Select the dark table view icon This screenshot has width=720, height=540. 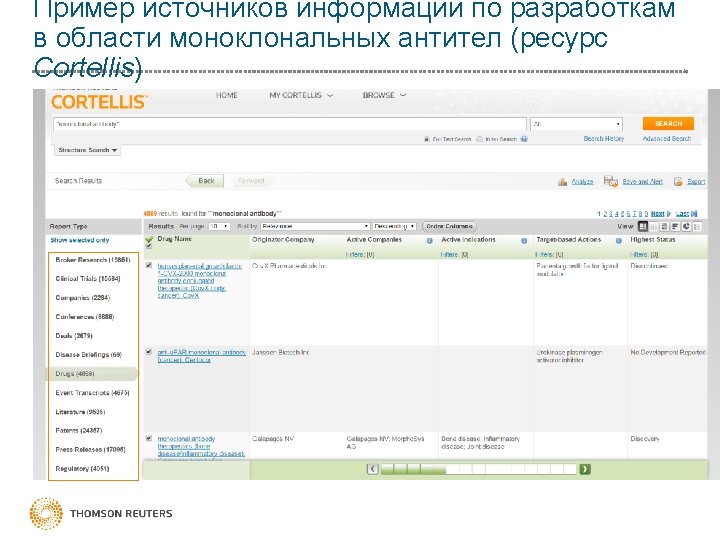click(x=643, y=226)
